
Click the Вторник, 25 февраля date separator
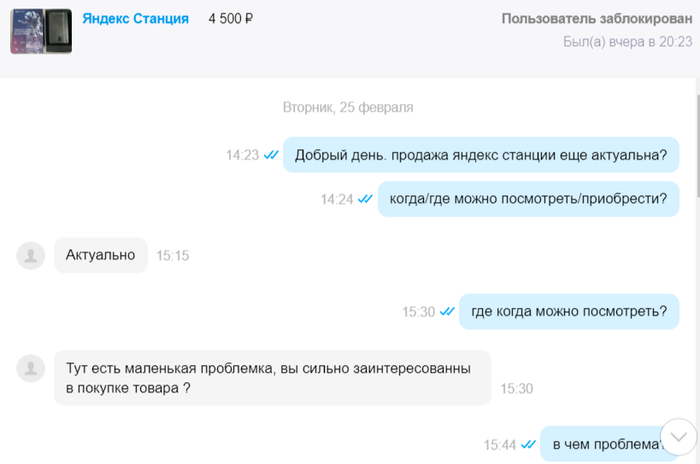[x=348, y=107]
